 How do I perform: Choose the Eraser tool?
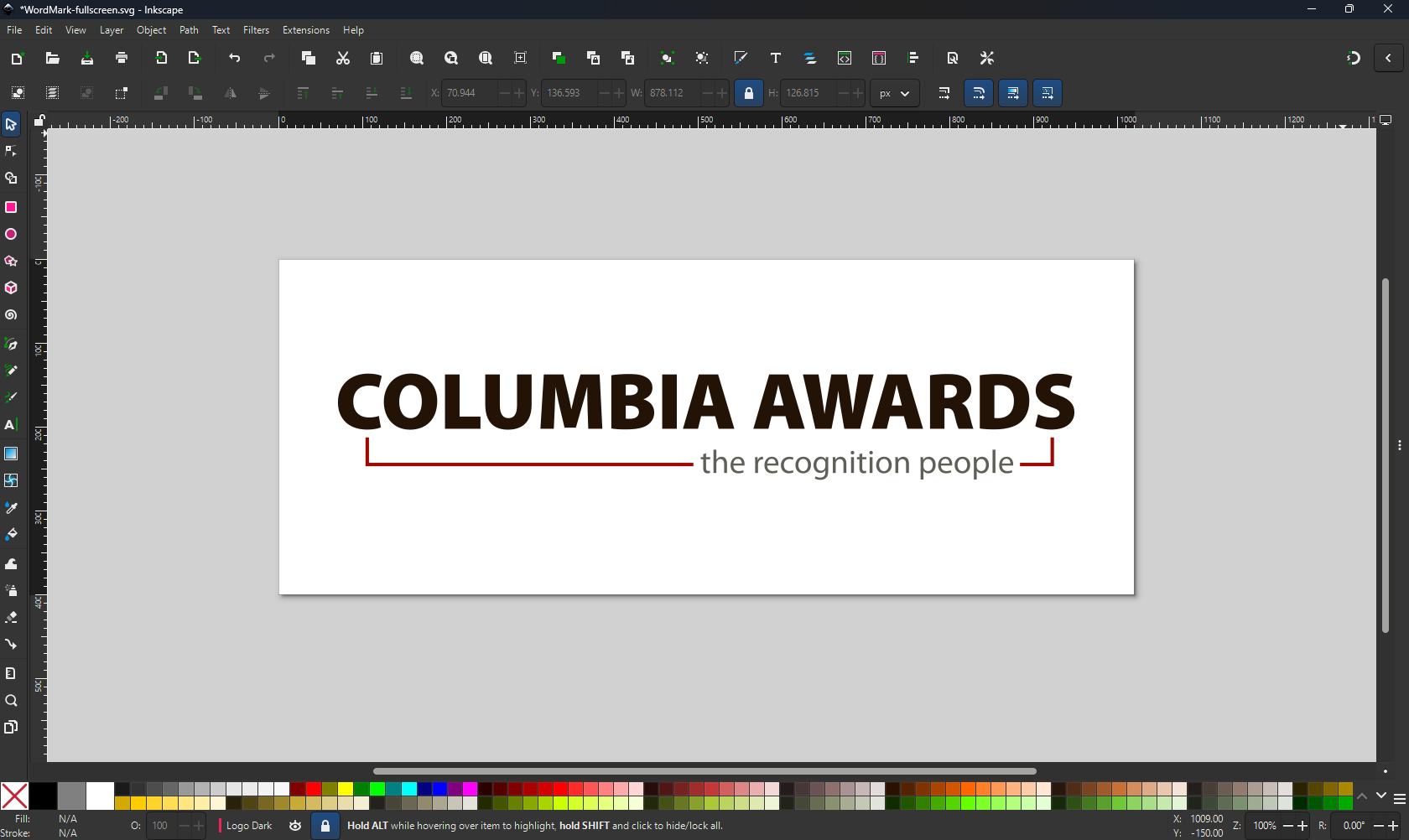click(11, 618)
